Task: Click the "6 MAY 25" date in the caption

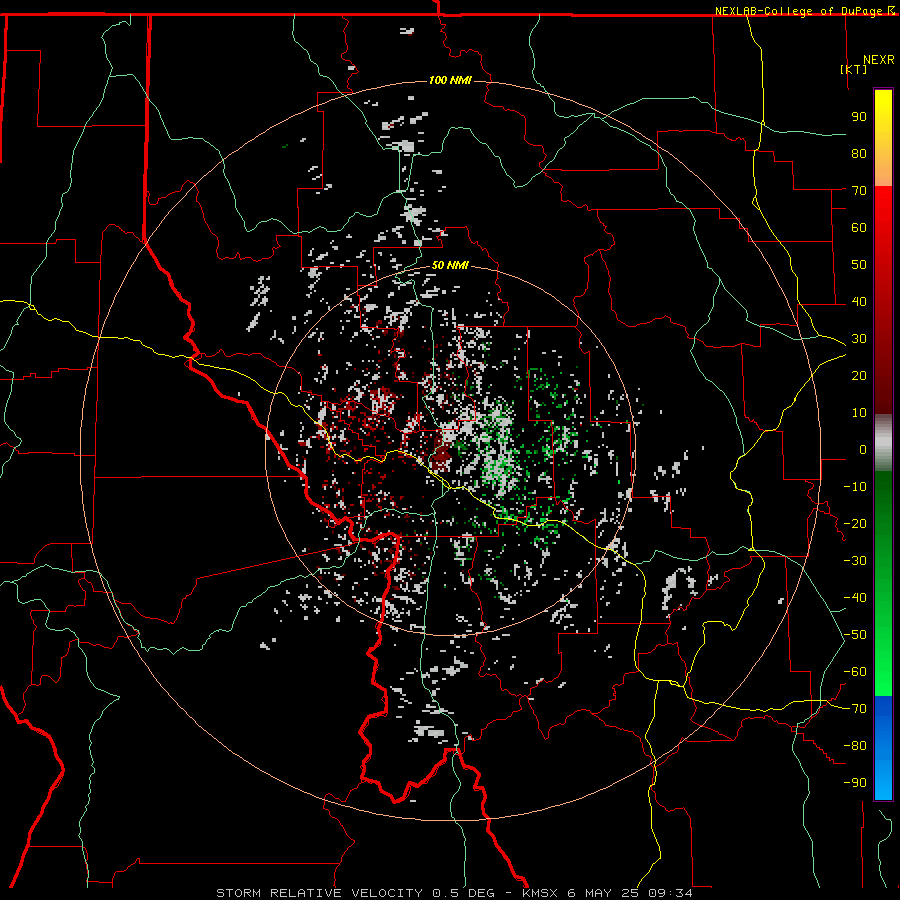Action: coord(603,893)
